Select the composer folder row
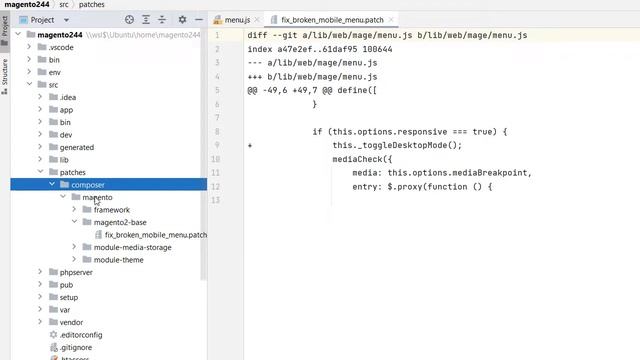640x360 pixels. (x=109, y=184)
